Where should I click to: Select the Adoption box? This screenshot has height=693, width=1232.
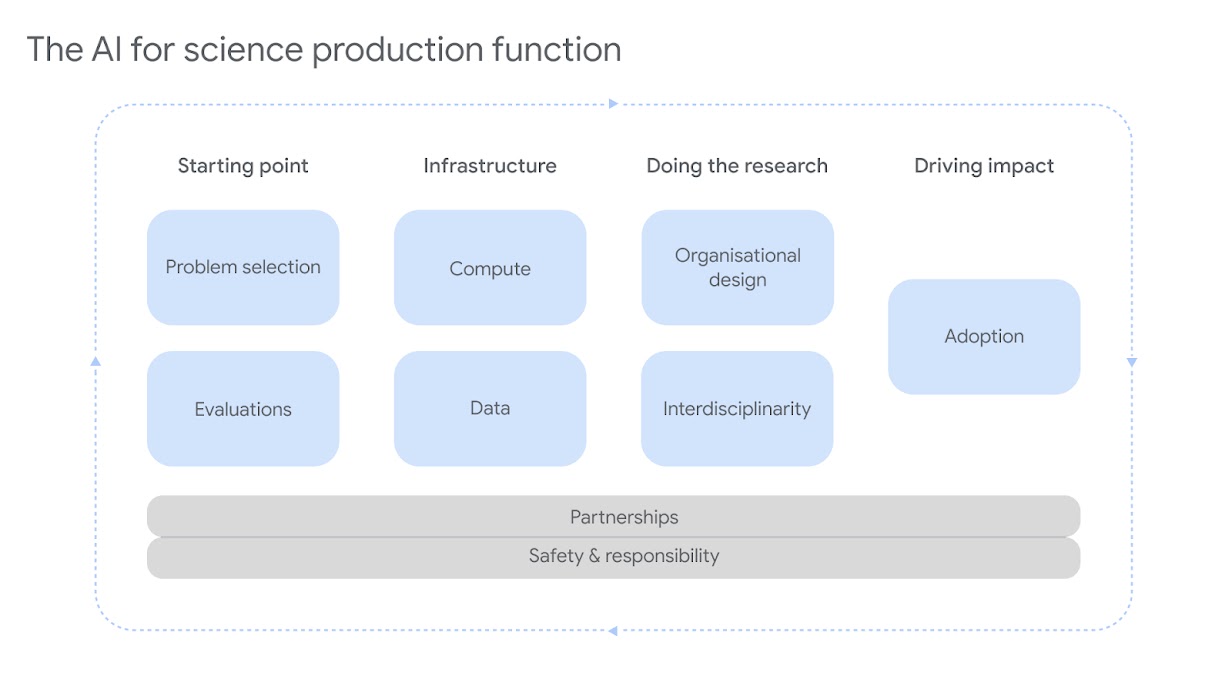(984, 336)
